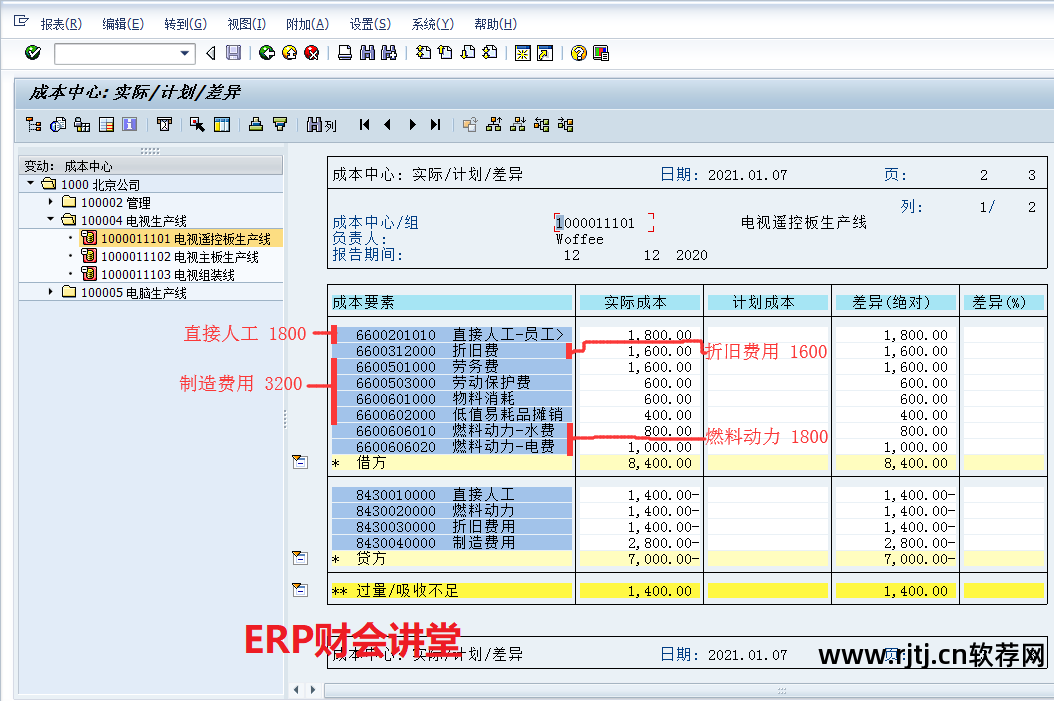Click the Find Next binoculars icon

pyautogui.click(x=389, y=52)
